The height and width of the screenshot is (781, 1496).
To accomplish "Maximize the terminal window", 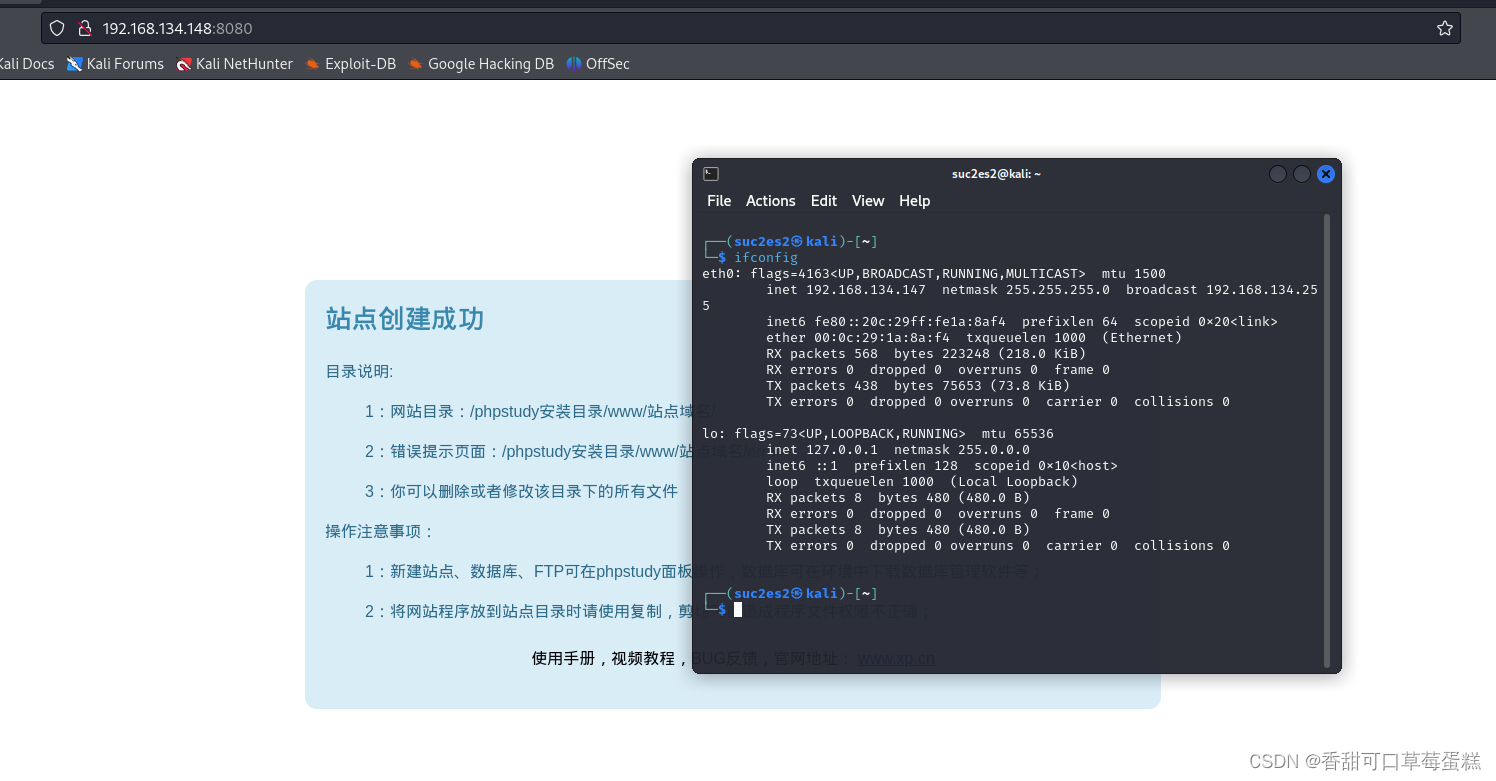I will tap(1302, 174).
